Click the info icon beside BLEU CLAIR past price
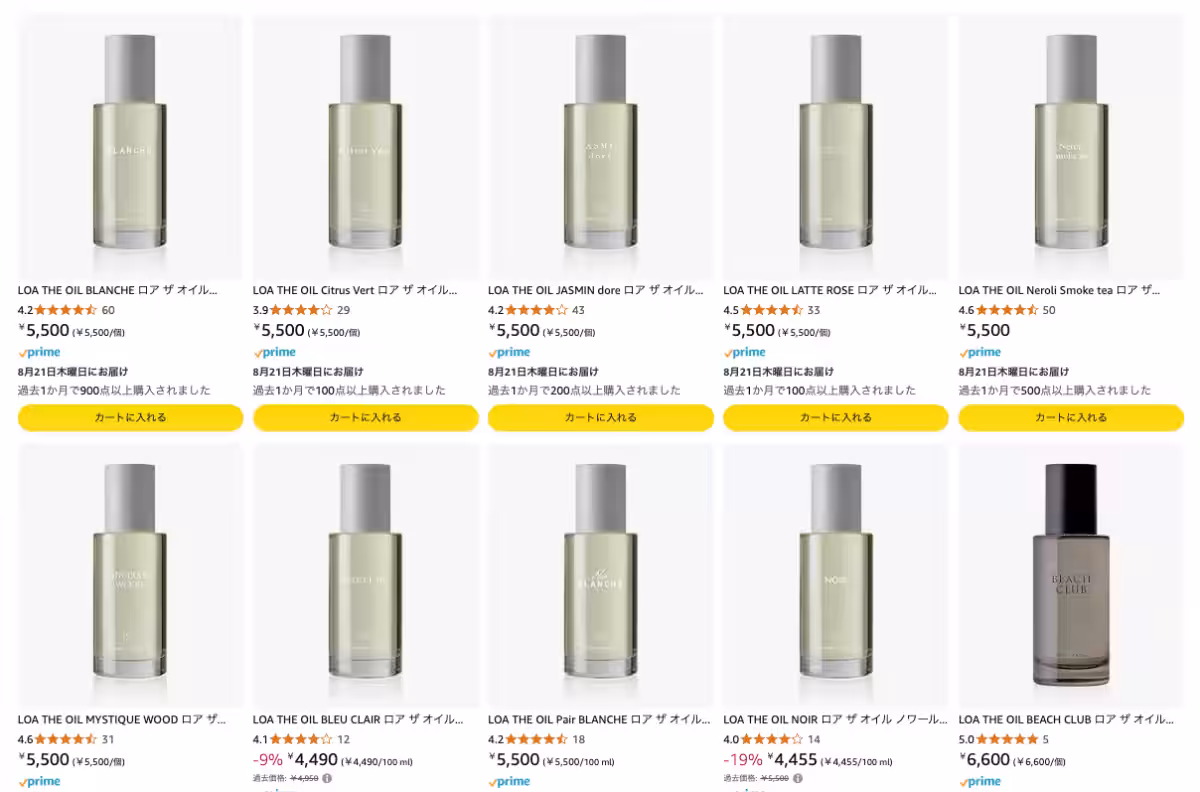Image resolution: width=1200 pixels, height=792 pixels. pos(327,777)
